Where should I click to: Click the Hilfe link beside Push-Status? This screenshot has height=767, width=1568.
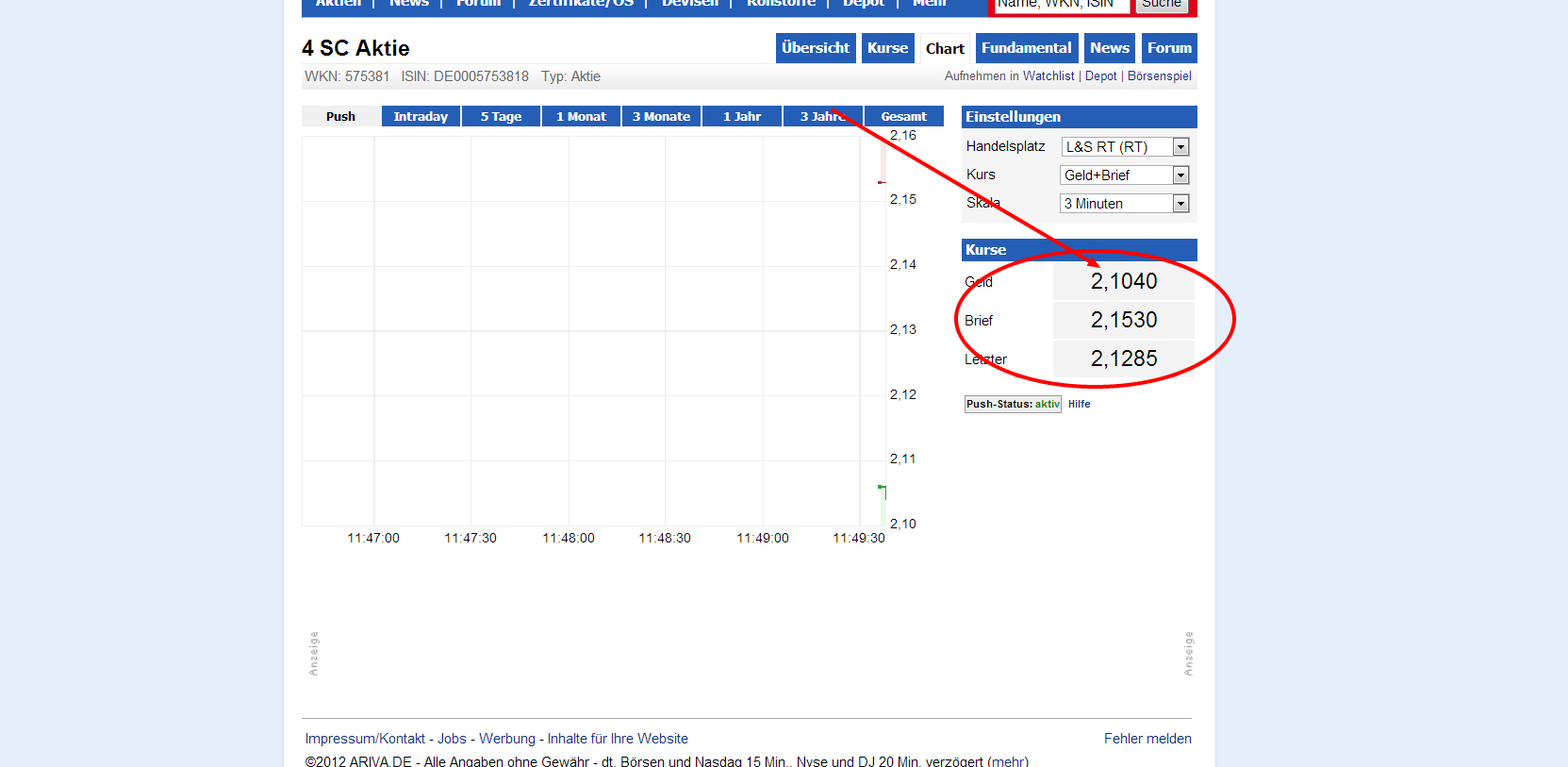coord(1079,404)
